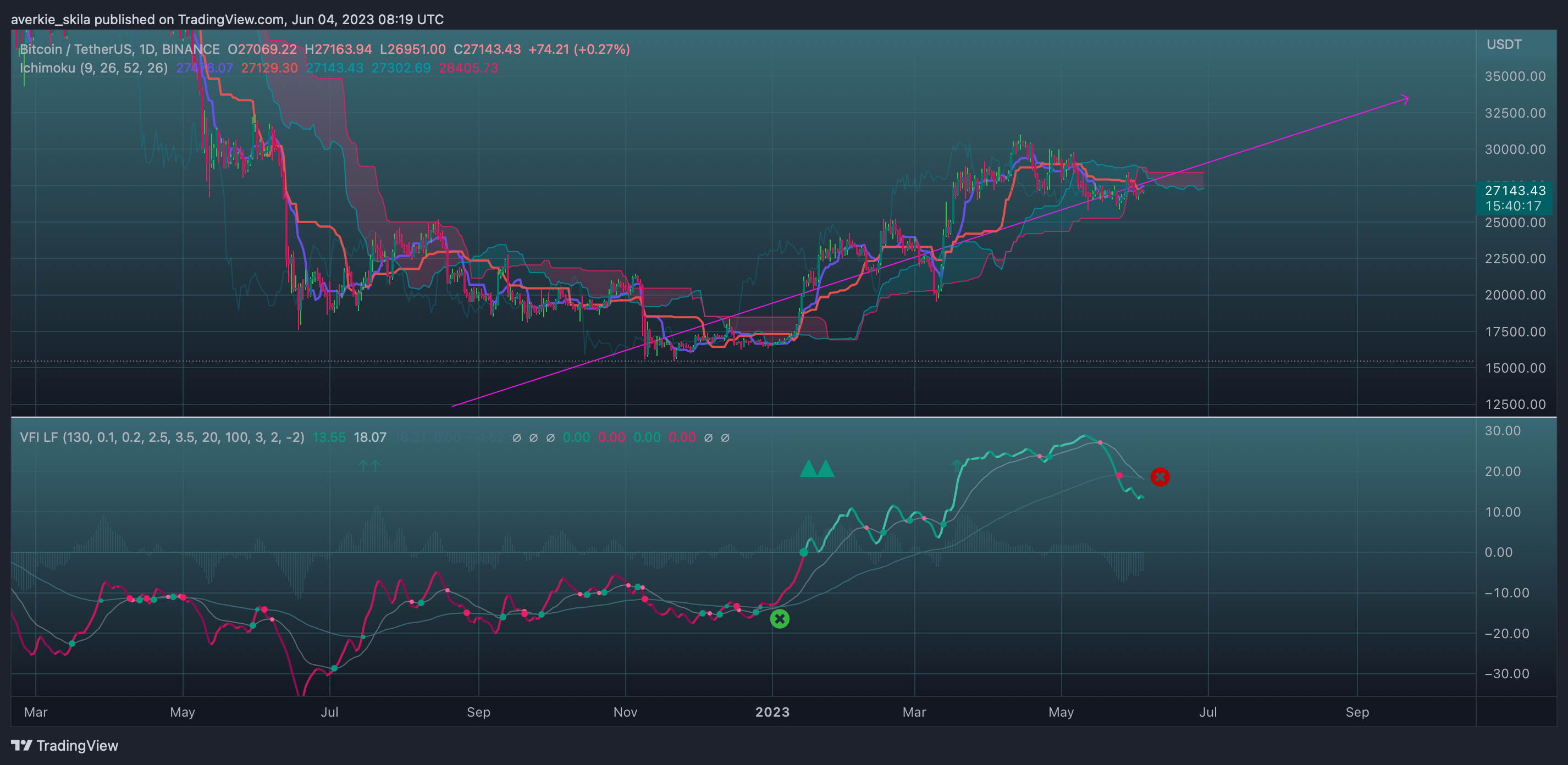The height and width of the screenshot is (765, 1568).
Task: Click the open value O27069.22
Action: click(262, 49)
